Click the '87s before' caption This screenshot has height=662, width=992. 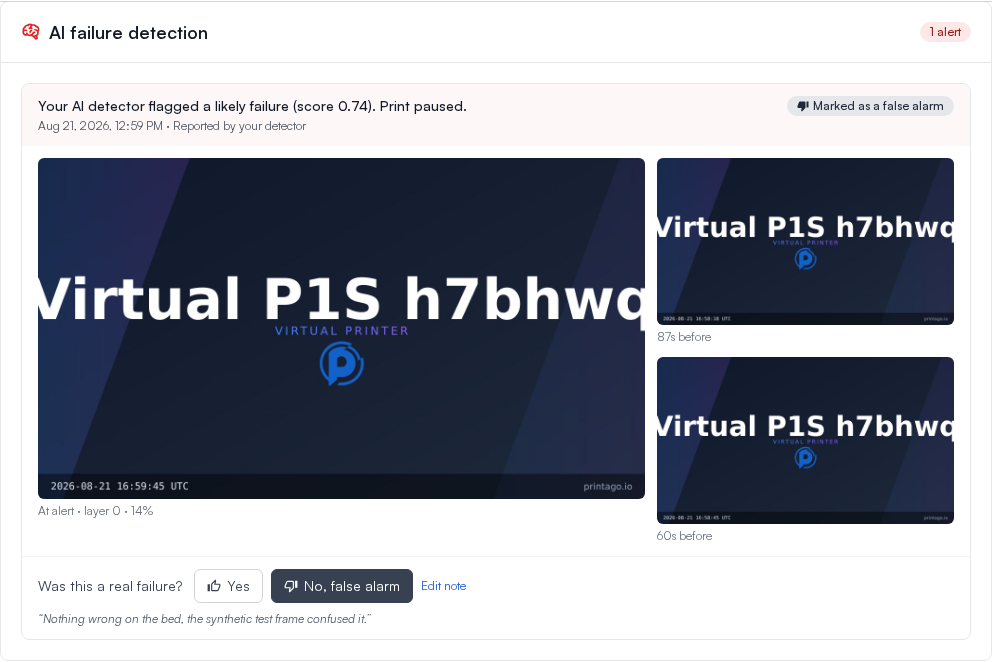pos(684,337)
